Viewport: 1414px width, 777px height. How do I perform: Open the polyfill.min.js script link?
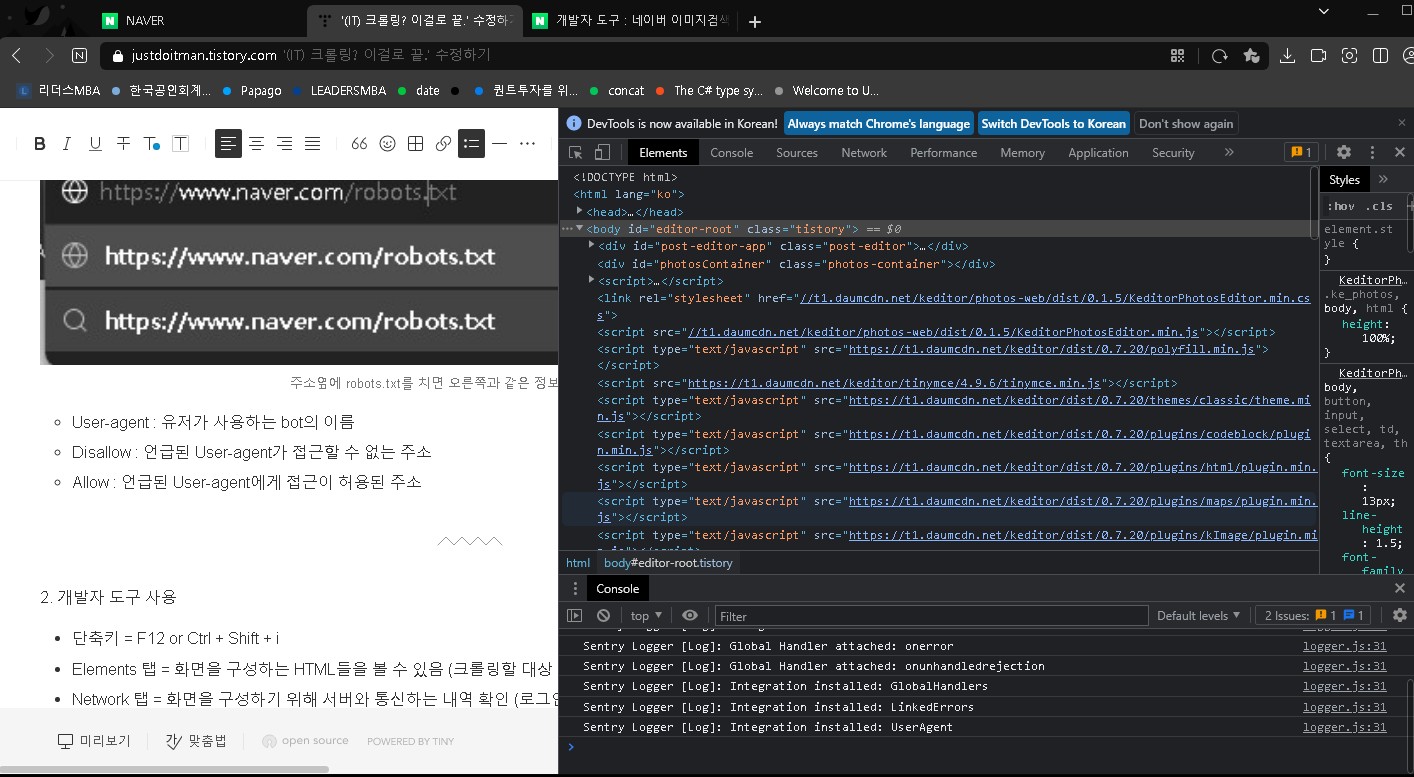tap(1051, 349)
